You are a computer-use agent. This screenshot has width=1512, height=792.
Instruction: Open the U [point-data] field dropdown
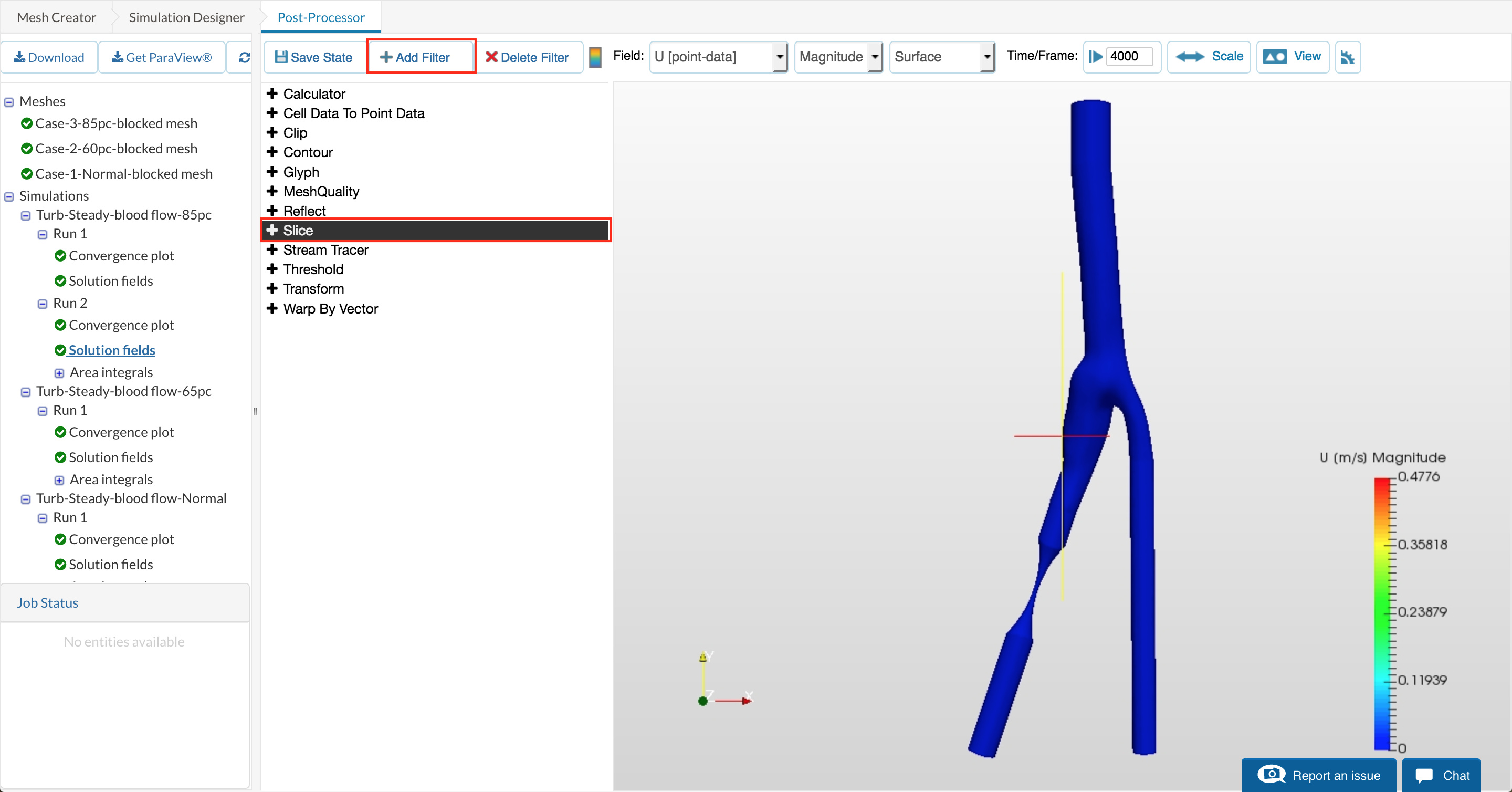pos(718,57)
